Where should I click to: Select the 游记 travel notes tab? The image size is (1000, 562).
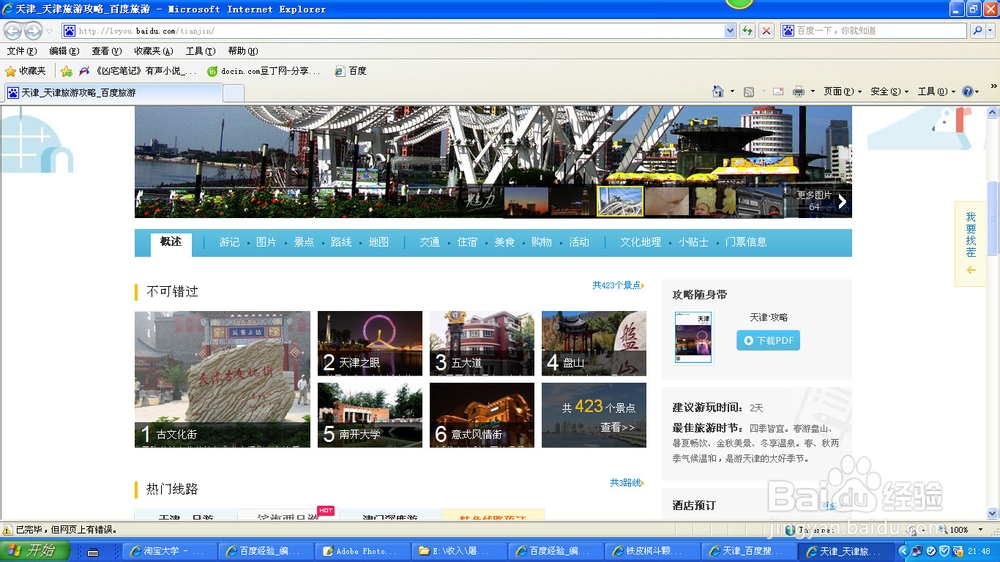(x=229, y=242)
